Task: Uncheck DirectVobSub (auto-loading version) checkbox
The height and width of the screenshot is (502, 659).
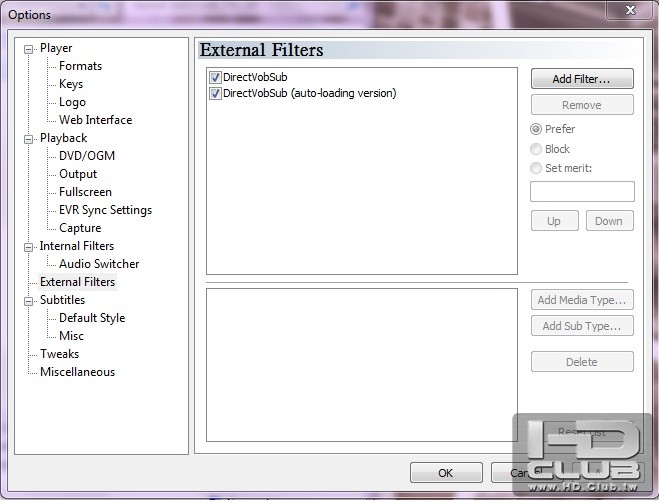Action: click(215, 93)
